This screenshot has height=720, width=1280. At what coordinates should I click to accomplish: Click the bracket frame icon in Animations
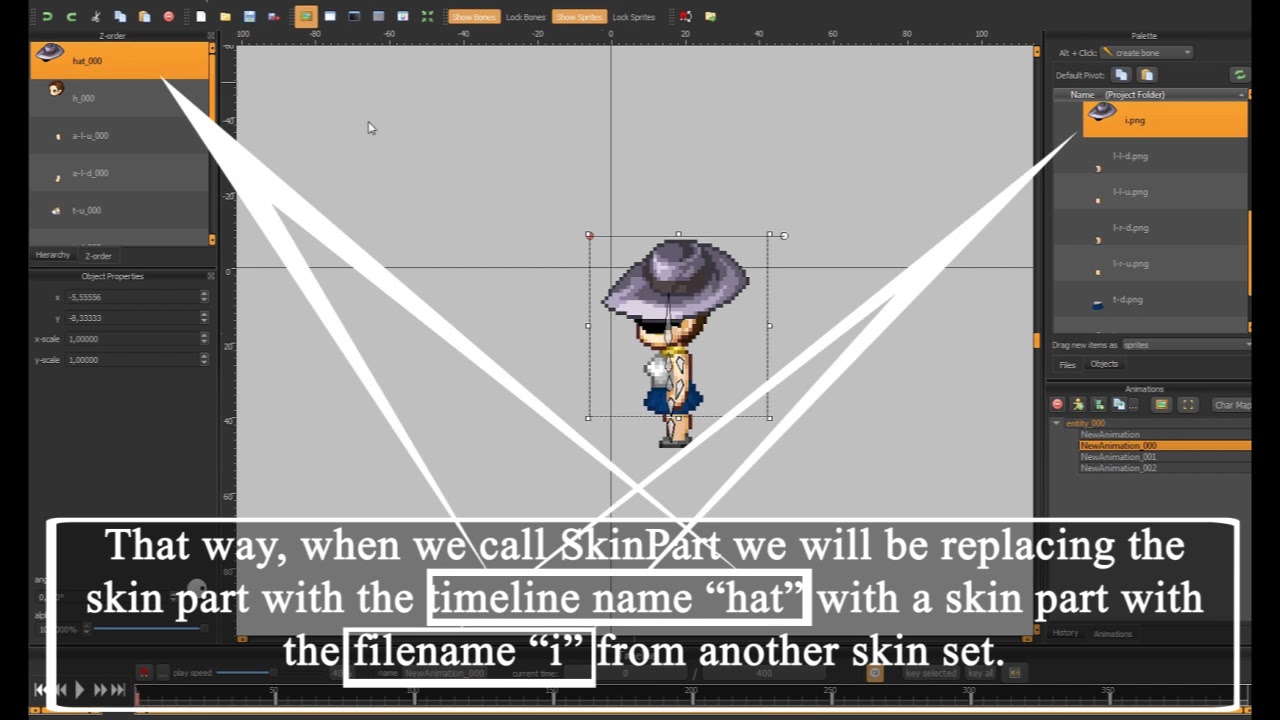[1188, 405]
